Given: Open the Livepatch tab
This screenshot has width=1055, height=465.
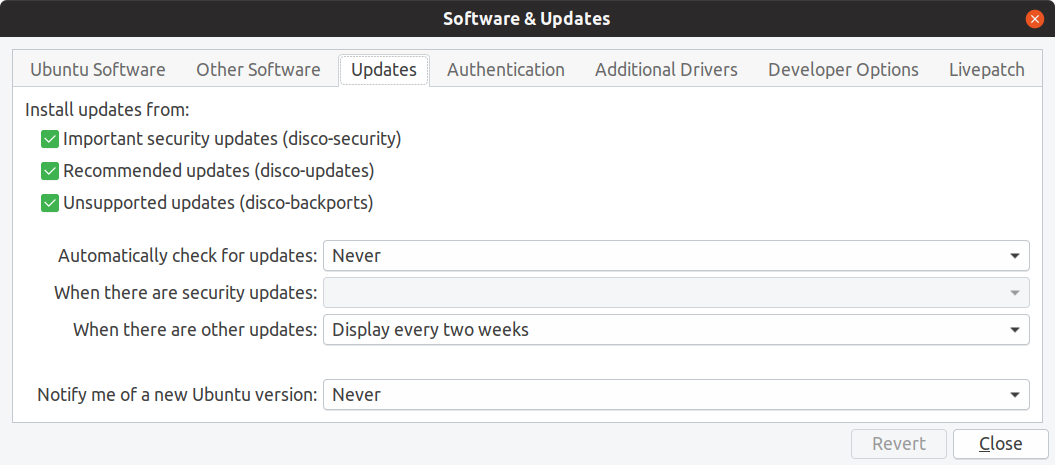Looking at the screenshot, I should click(986, 70).
